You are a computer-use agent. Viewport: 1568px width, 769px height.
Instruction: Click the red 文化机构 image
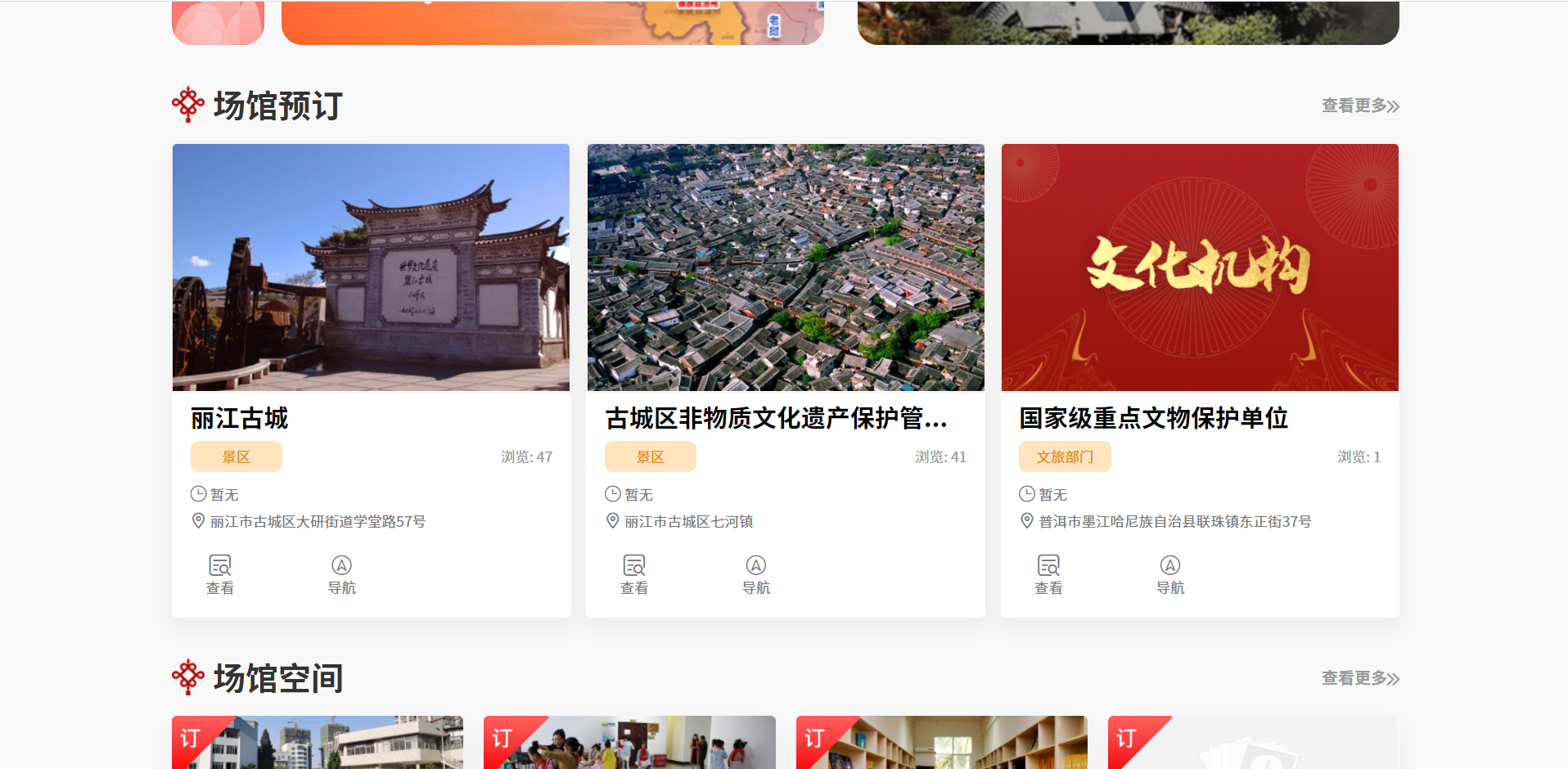(x=1200, y=268)
